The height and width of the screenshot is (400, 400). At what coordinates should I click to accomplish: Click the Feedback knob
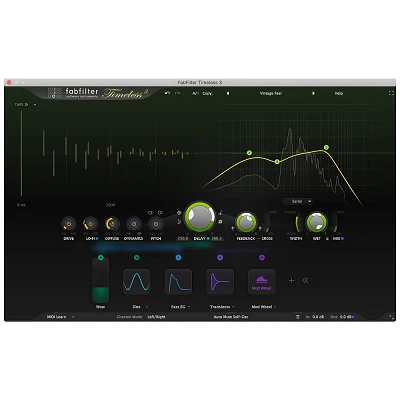(246, 222)
